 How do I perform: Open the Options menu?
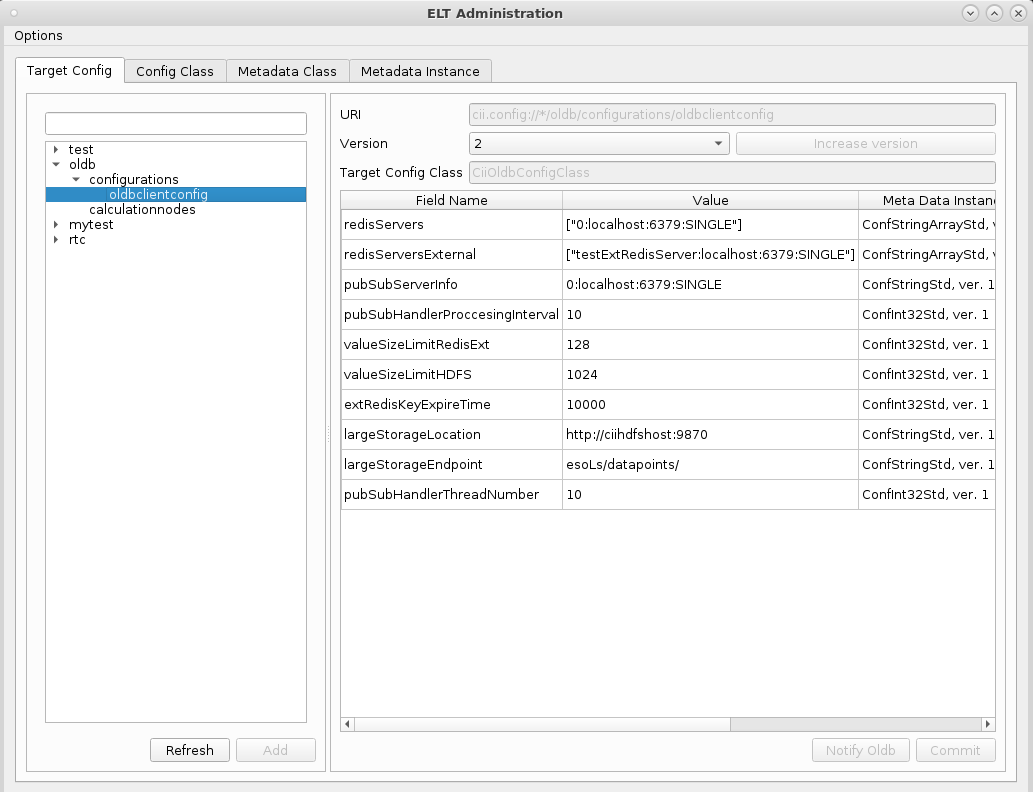pyautogui.click(x=38, y=36)
